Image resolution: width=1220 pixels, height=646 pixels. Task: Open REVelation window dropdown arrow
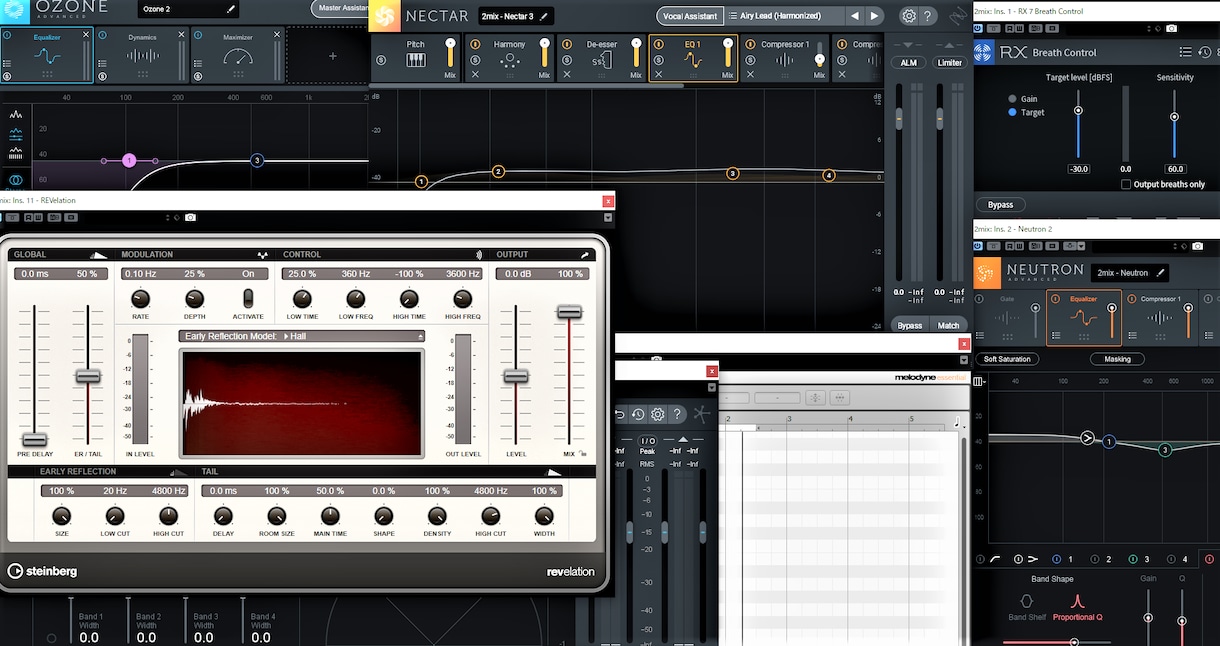pos(608,218)
